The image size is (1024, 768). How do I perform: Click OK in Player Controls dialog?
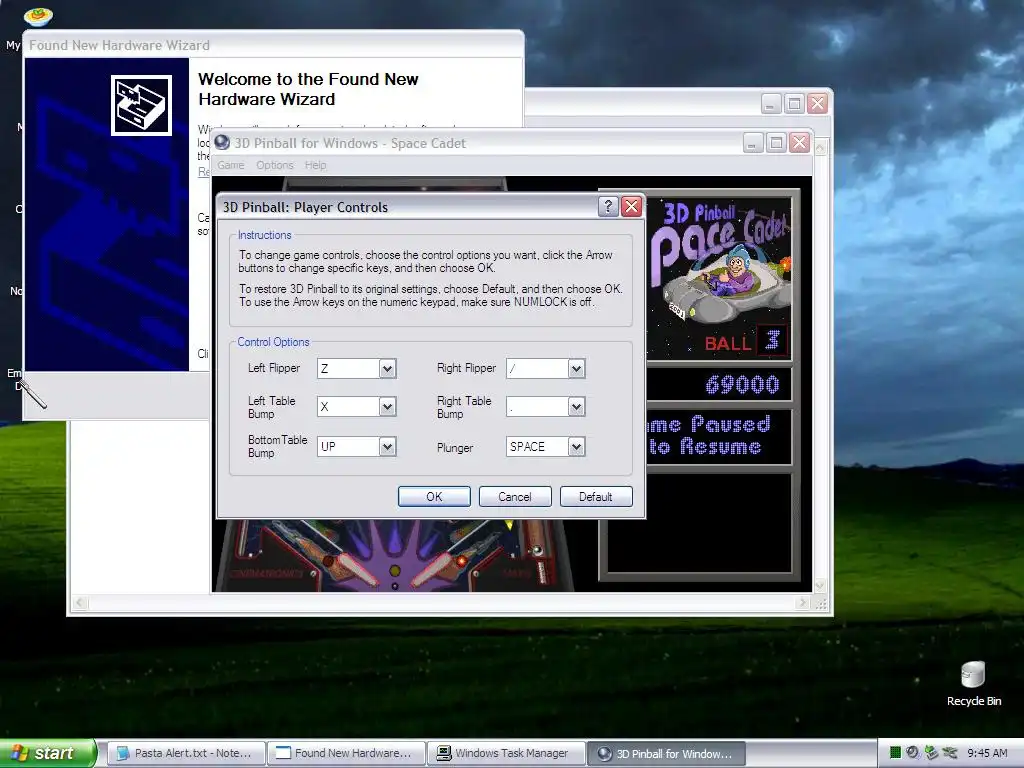(x=434, y=496)
